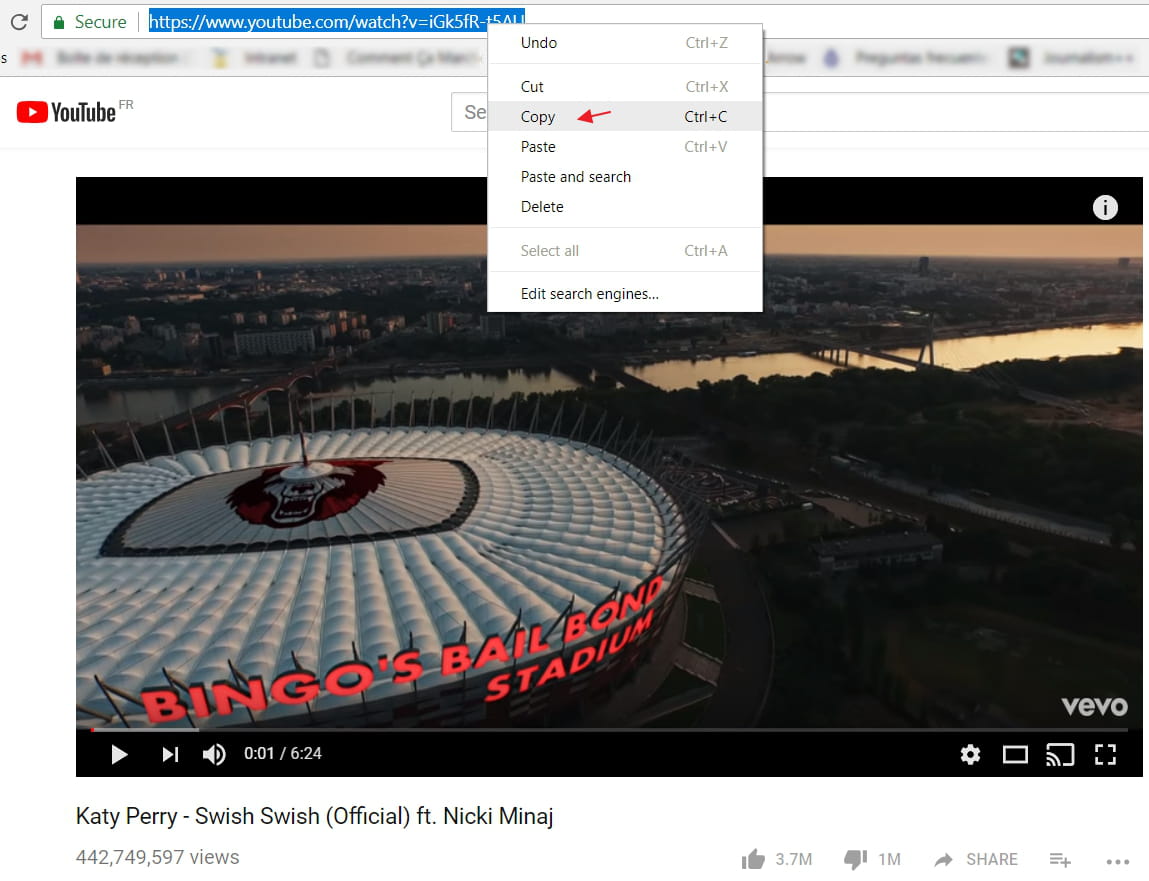The height and width of the screenshot is (881, 1149).
Task: Skip to next video
Action: click(x=170, y=754)
